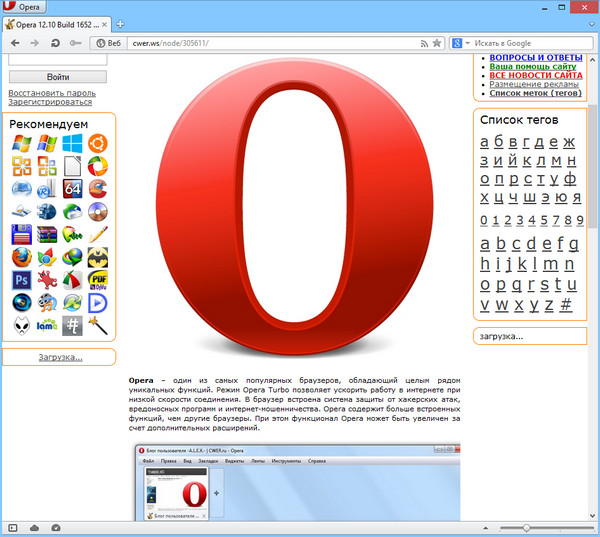Open the Opera main menu button
This screenshot has width=600, height=537.
pos(30,6)
